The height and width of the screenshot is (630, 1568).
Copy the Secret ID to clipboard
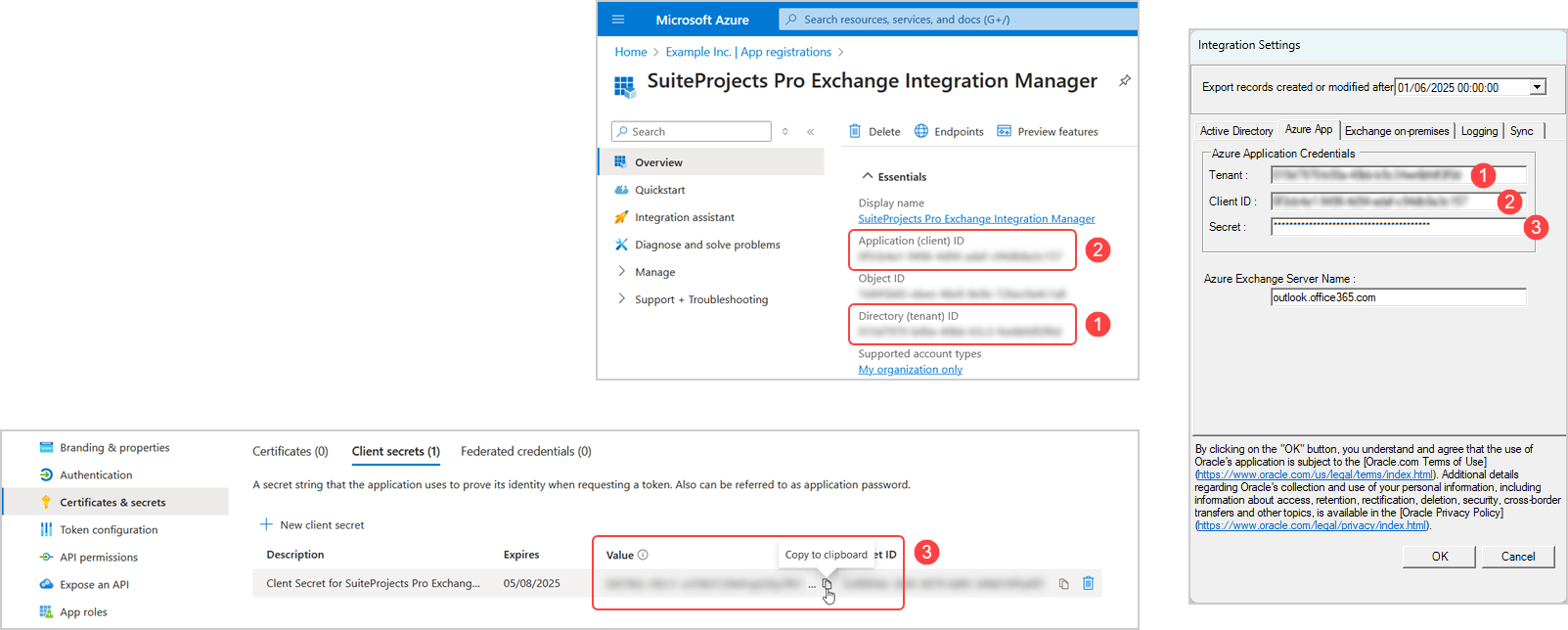(1063, 584)
